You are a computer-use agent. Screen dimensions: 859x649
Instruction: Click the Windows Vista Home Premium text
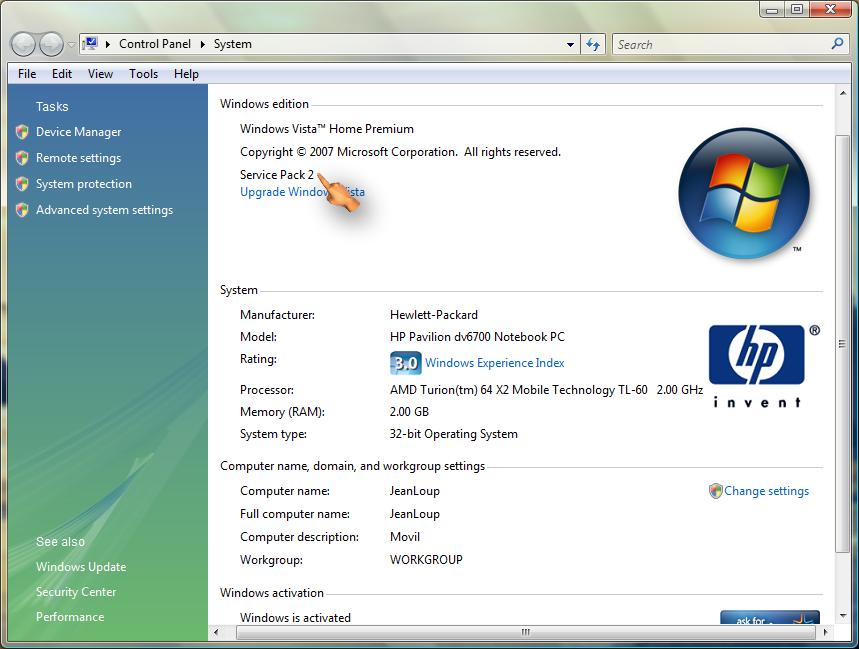pos(327,129)
